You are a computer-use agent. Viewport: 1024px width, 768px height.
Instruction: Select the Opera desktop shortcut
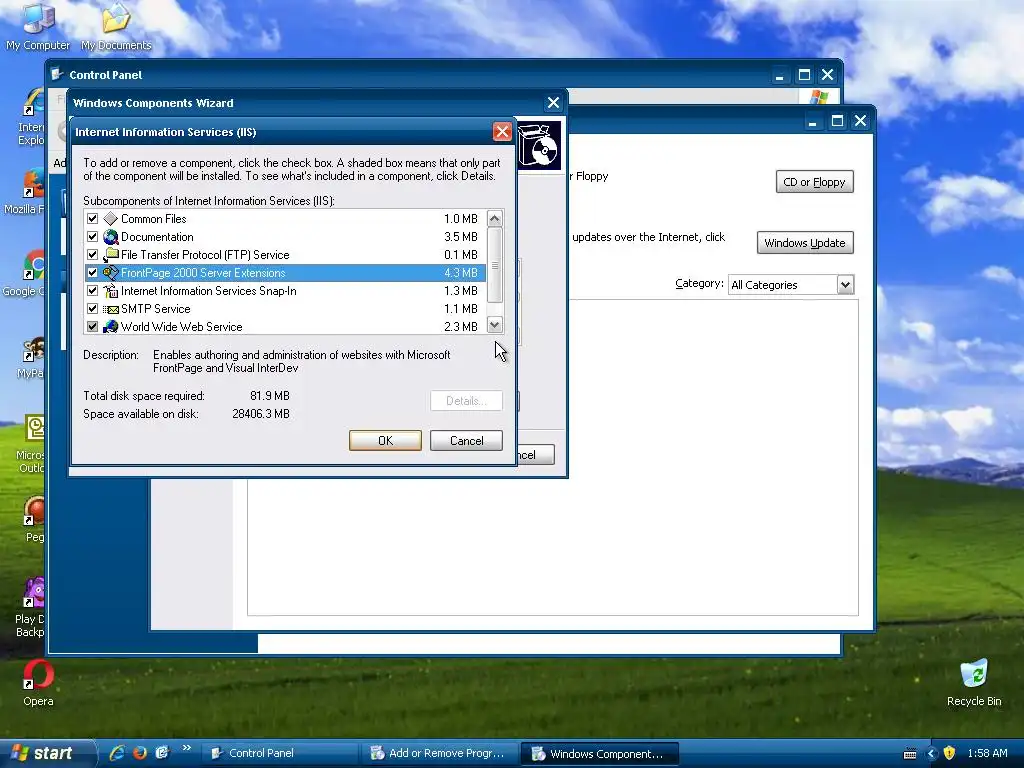(38, 683)
